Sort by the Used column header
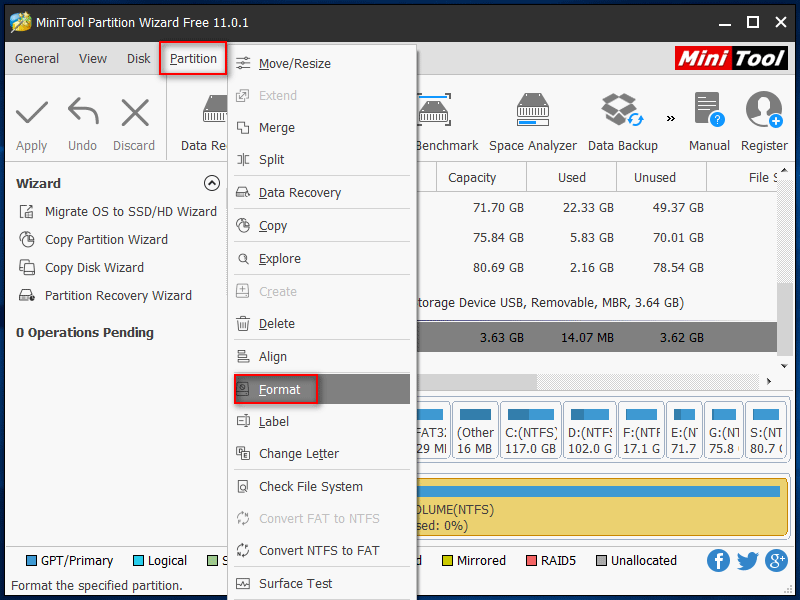This screenshot has height=600, width=800. click(x=571, y=178)
